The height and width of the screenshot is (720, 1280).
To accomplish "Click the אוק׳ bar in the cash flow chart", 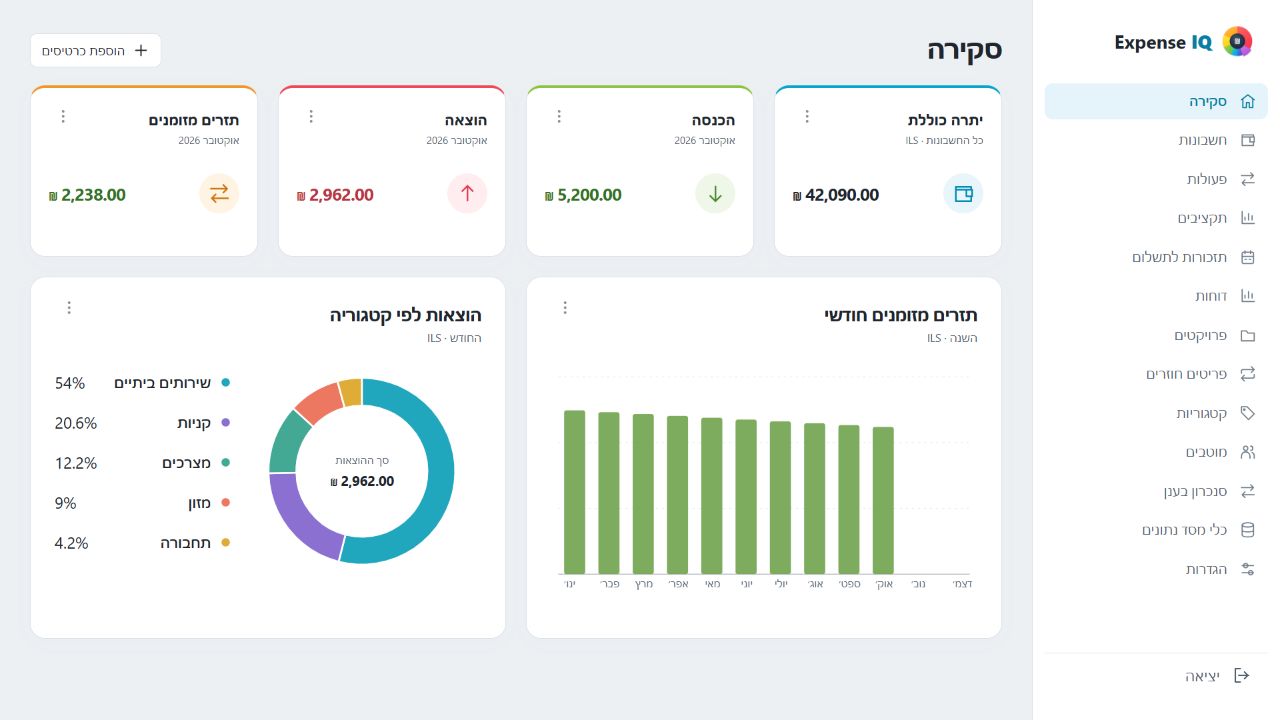I will pos(883,500).
